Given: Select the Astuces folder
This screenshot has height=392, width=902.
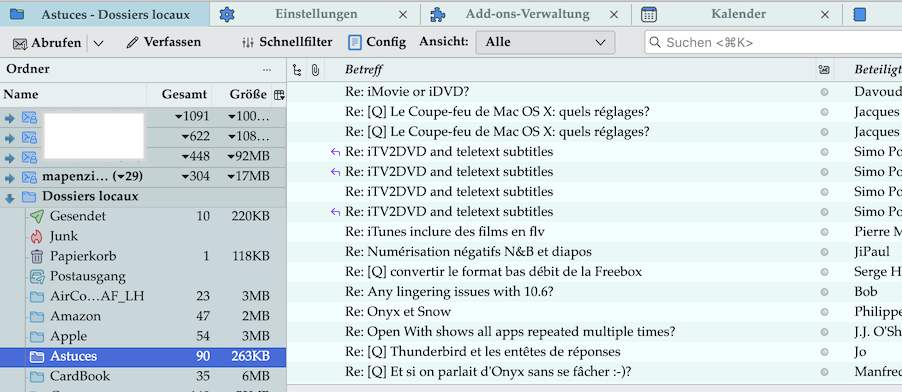Looking at the screenshot, I should tap(143, 356).
